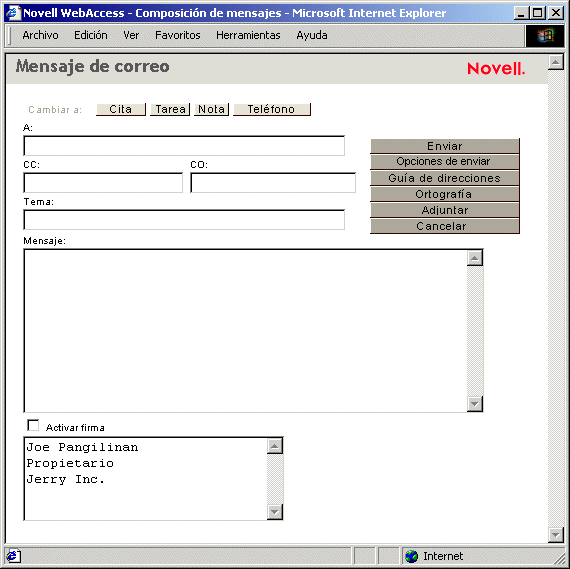Click the Enviar button
Screen dimensions: 570x569
point(445,146)
